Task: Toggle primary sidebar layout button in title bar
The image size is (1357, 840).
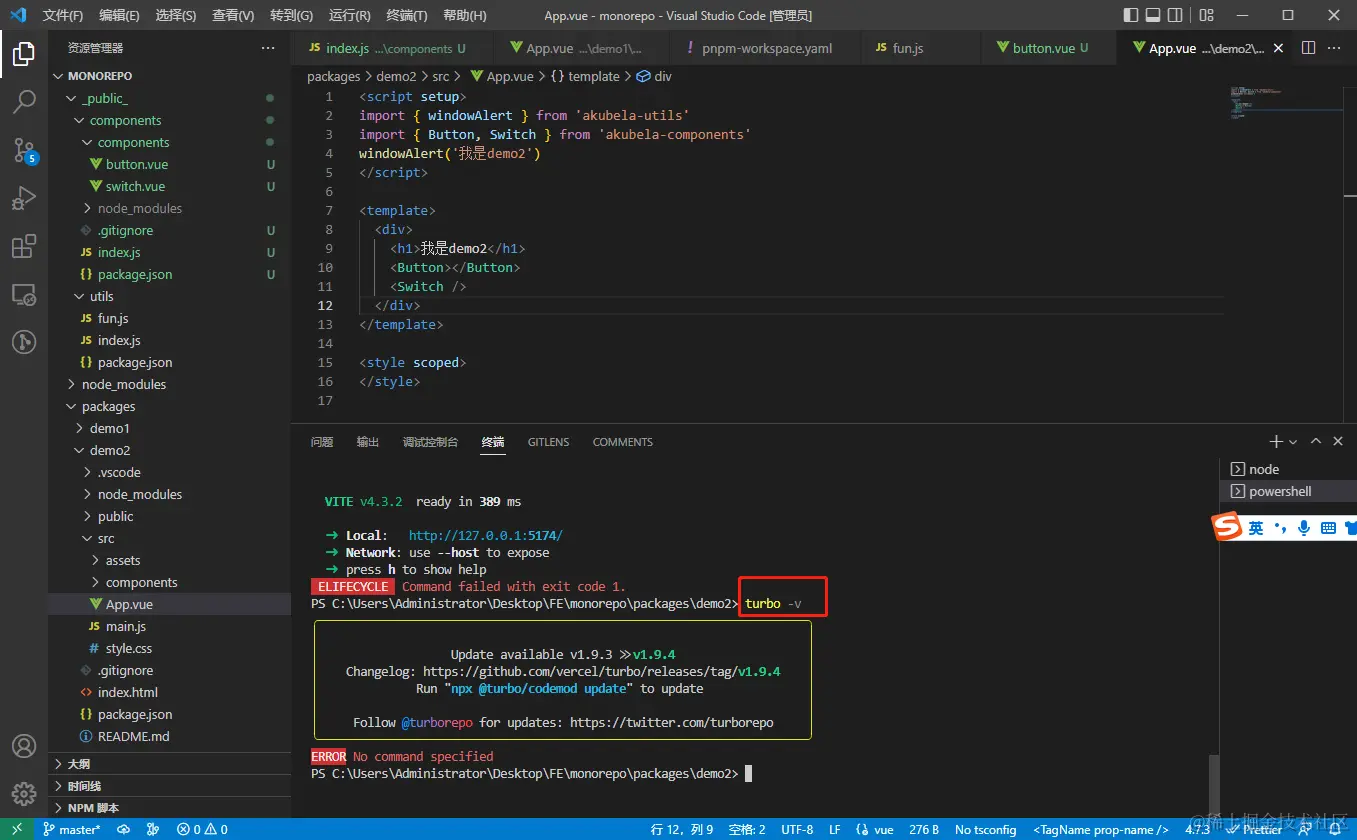Action: (1131, 15)
